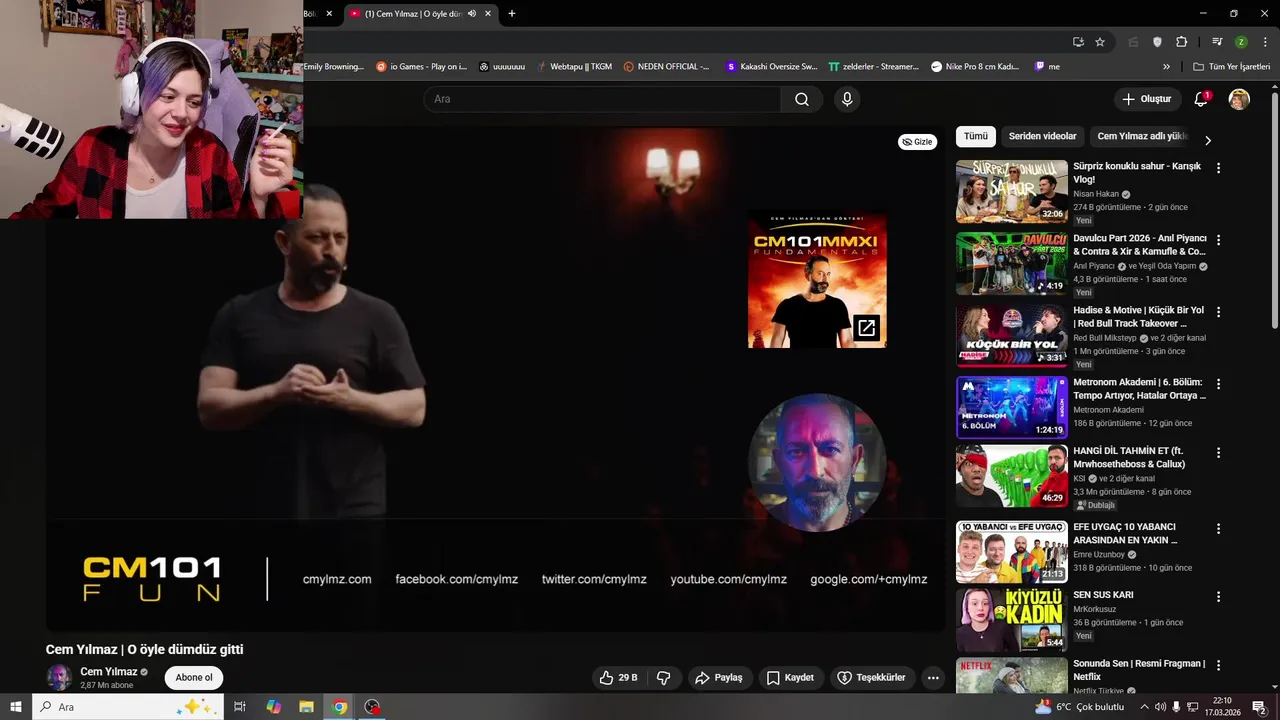This screenshot has width=1280, height=720.
Task: Open the Copilot icon on the taskbar
Action: point(274,707)
